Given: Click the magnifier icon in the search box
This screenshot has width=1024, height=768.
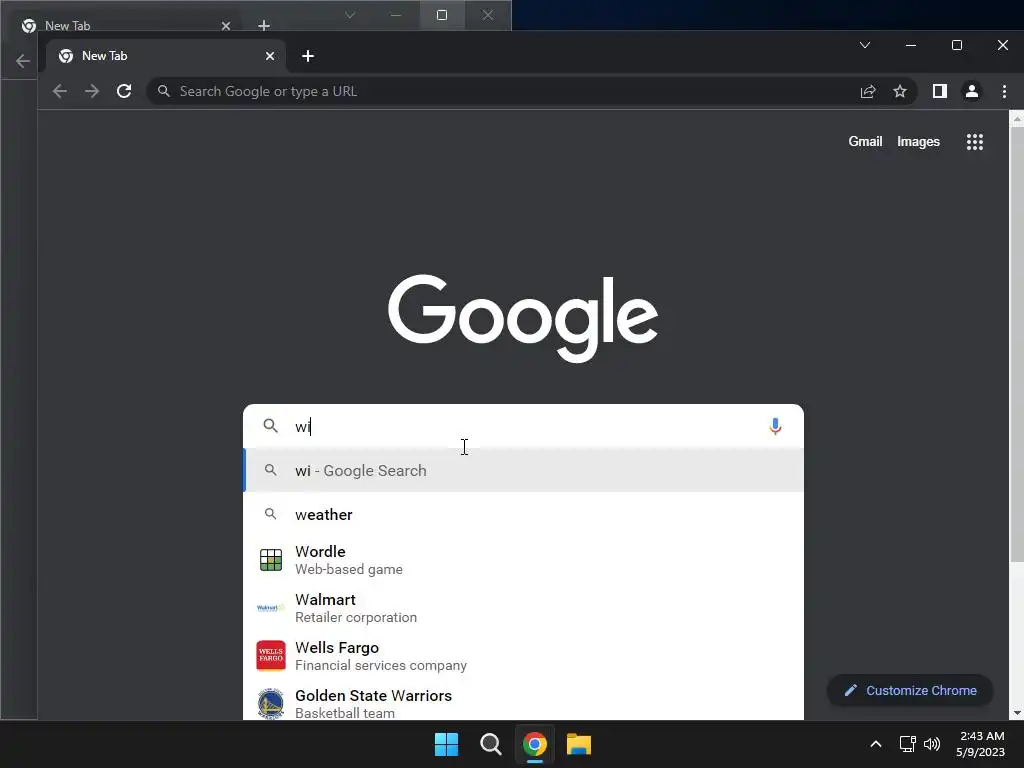Looking at the screenshot, I should pyautogui.click(x=270, y=426).
